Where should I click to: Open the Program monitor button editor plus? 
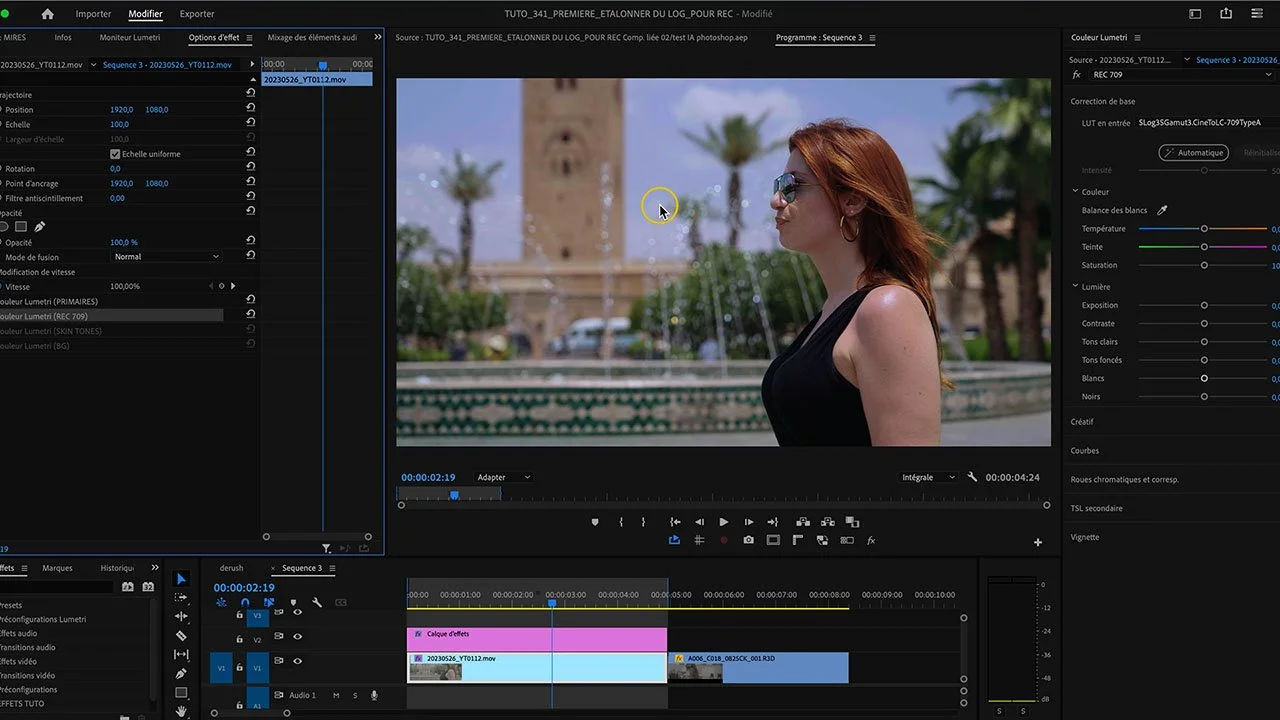(x=1038, y=542)
